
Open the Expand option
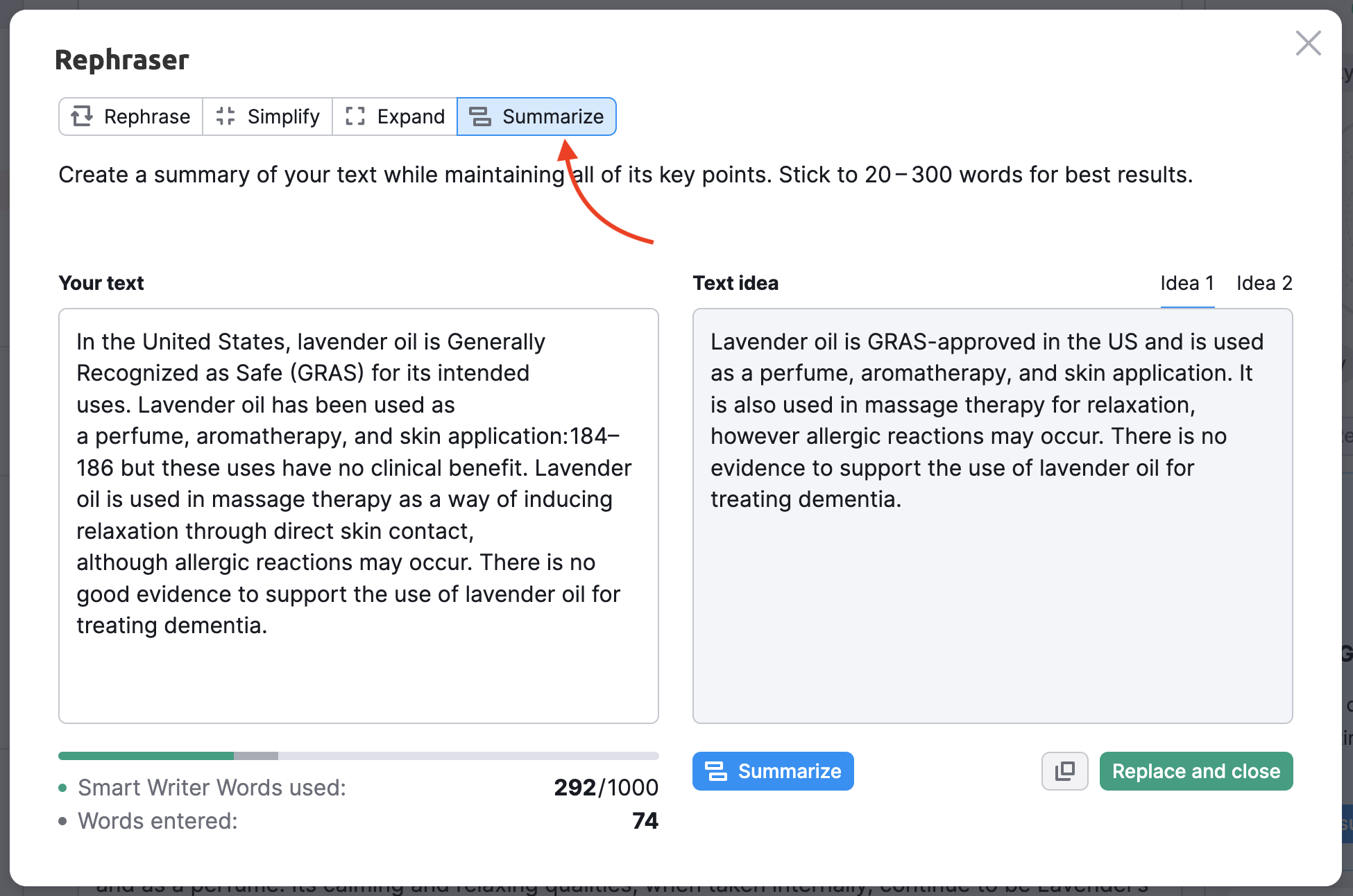click(394, 117)
